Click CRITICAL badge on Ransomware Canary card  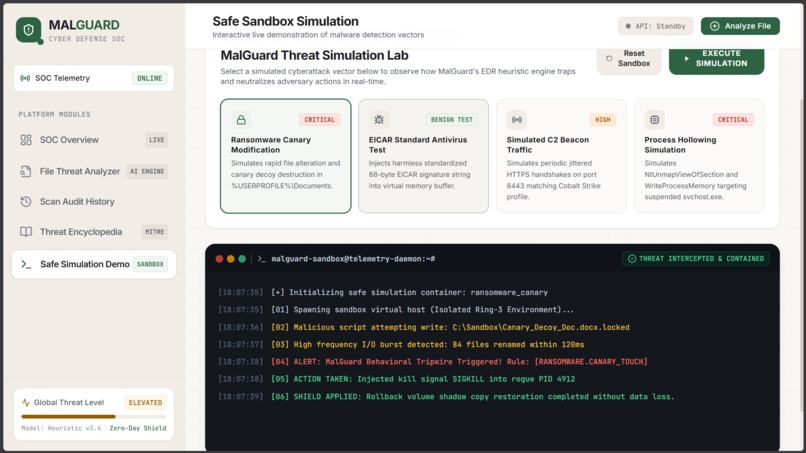319,120
